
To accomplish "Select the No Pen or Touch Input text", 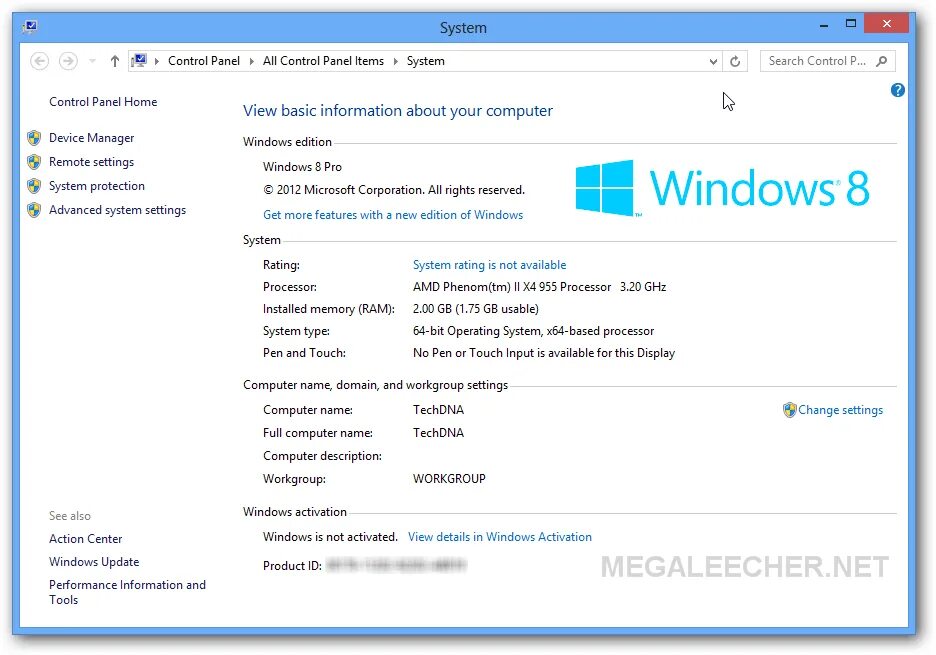I will point(544,353).
